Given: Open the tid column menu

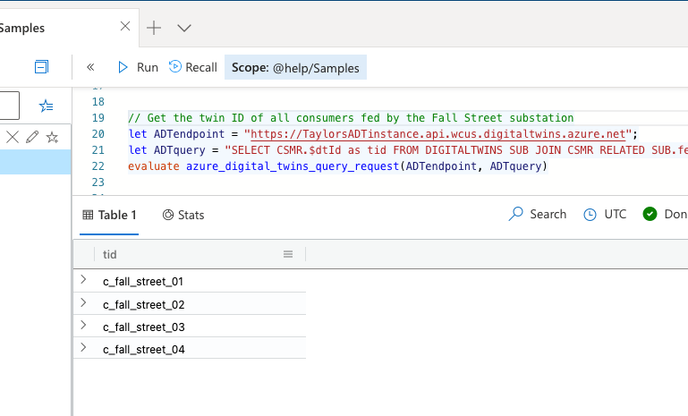Looking at the screenshot, I should tap(288, 255).
